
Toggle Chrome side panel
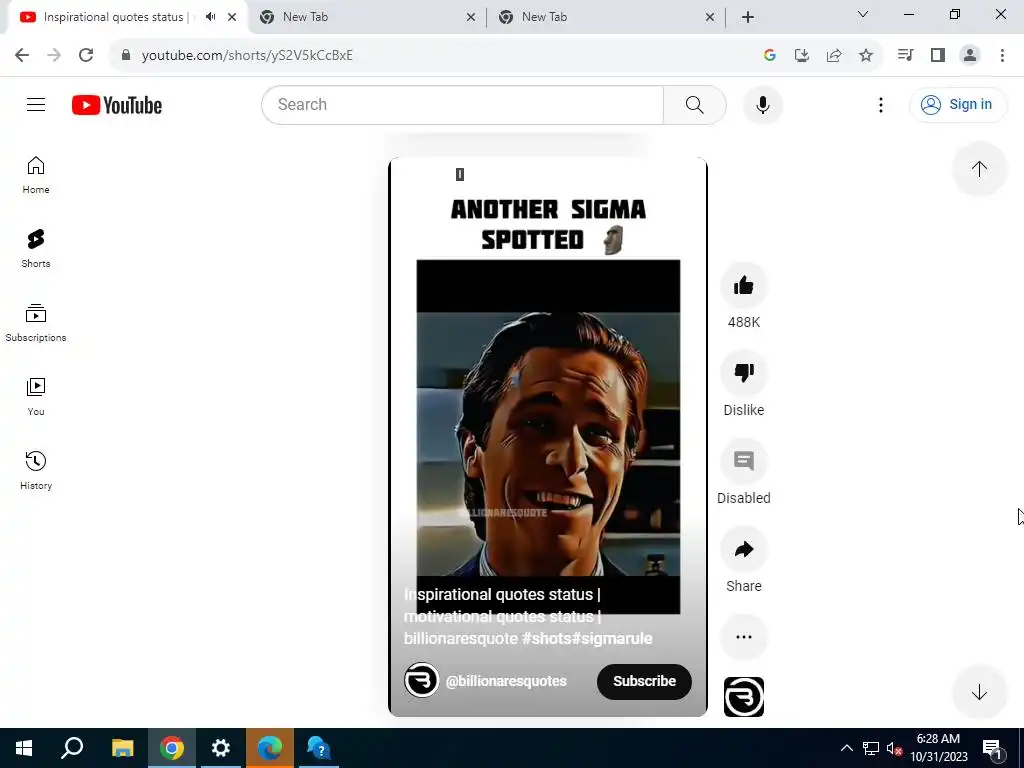click(938, 56)
